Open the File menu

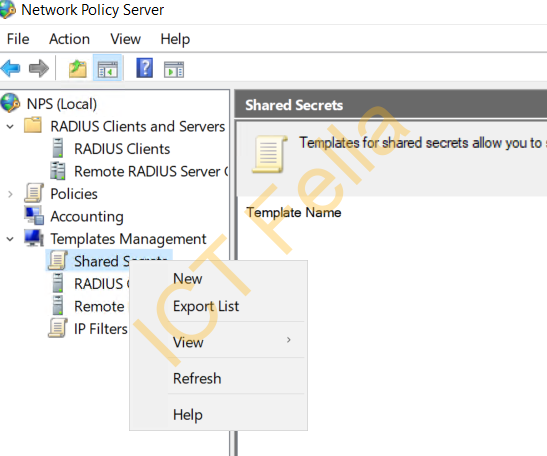tap(18, 39)
